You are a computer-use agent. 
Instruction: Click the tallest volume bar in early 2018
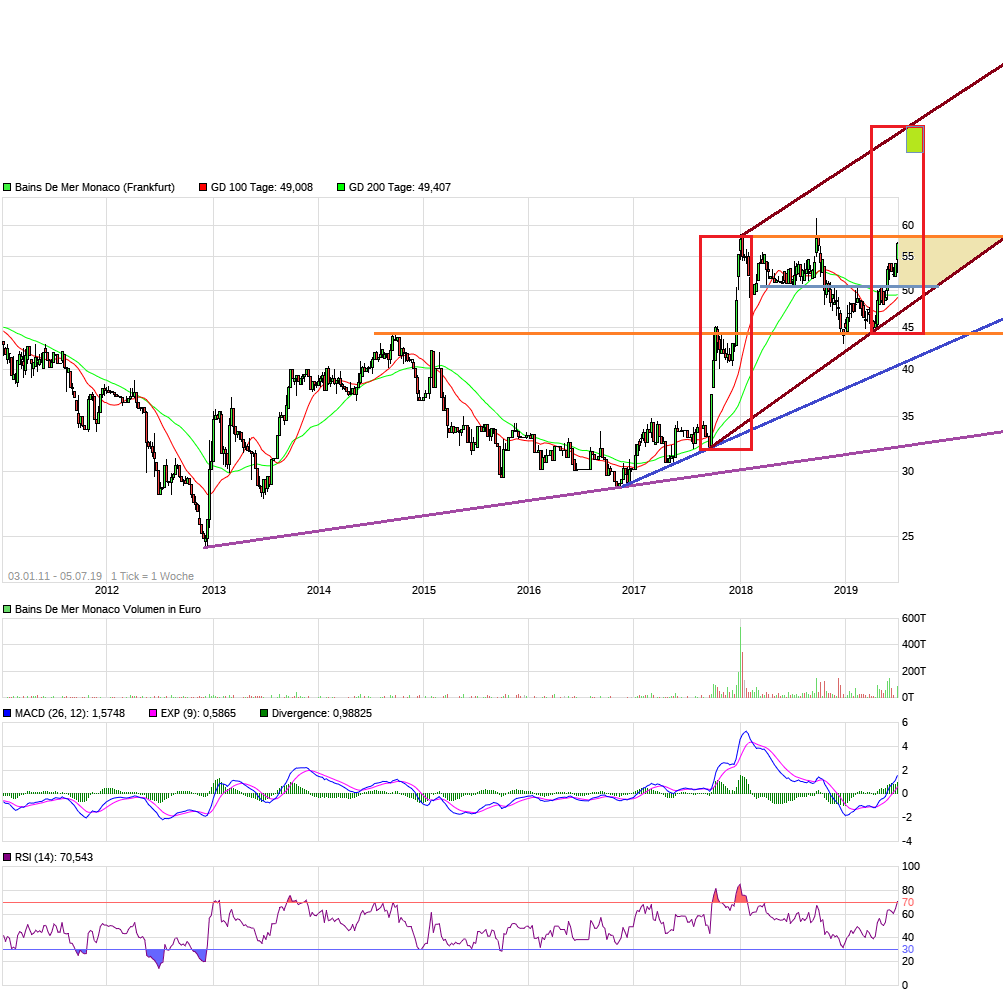(x=741, y=662)
